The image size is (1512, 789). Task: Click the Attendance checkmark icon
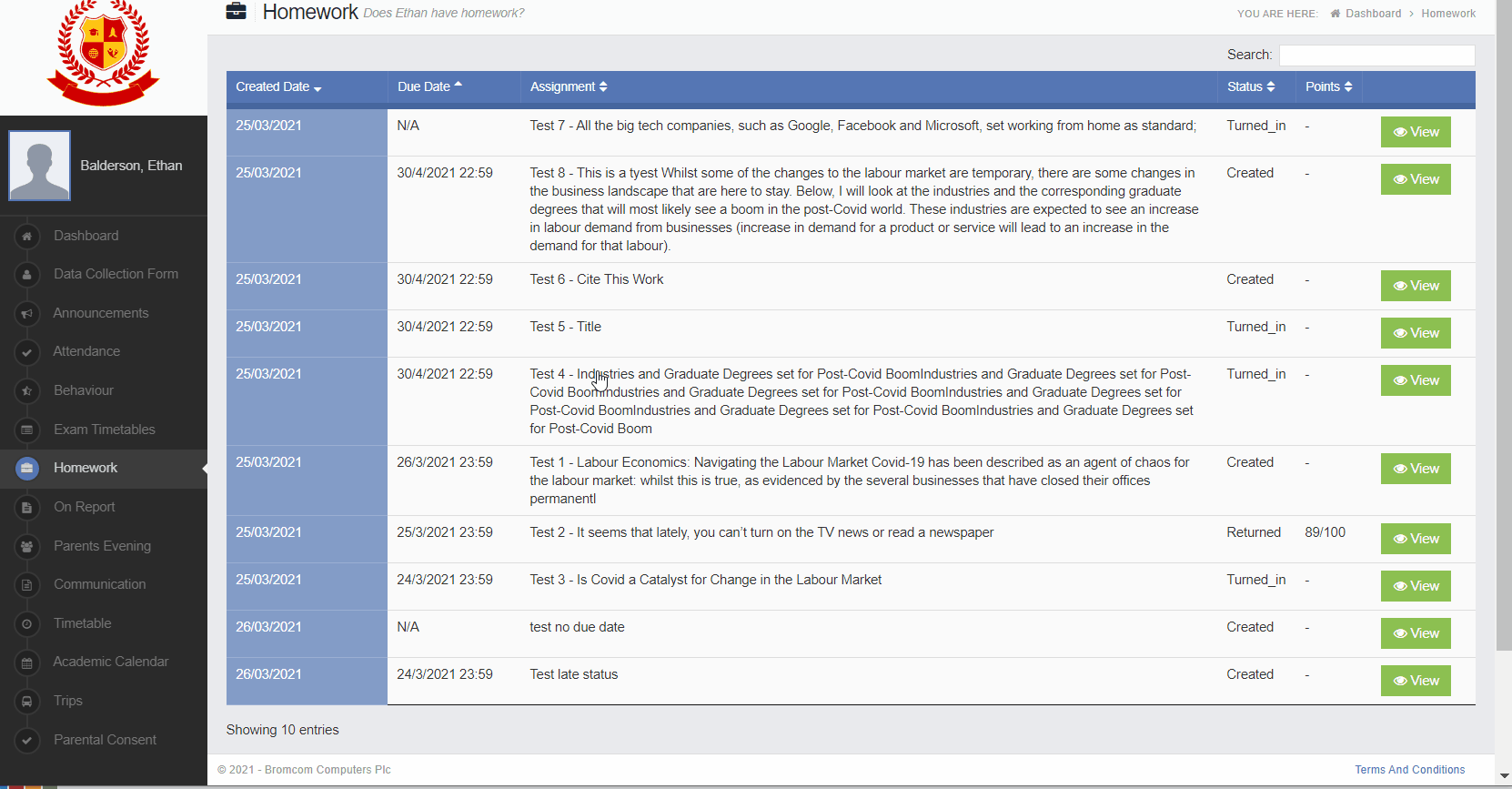27,352
